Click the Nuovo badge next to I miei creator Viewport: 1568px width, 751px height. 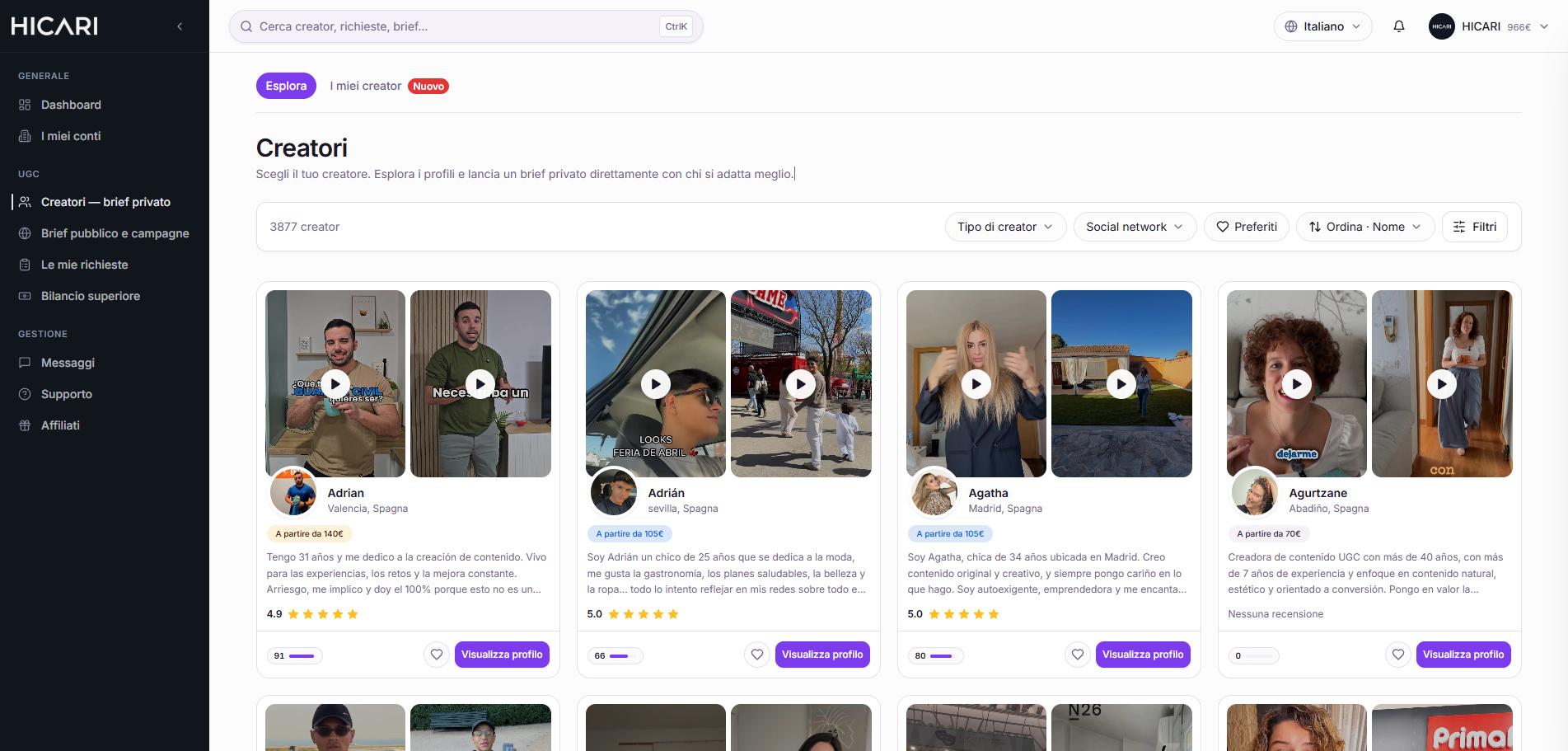pyautogui.click(x=428, y=87)
